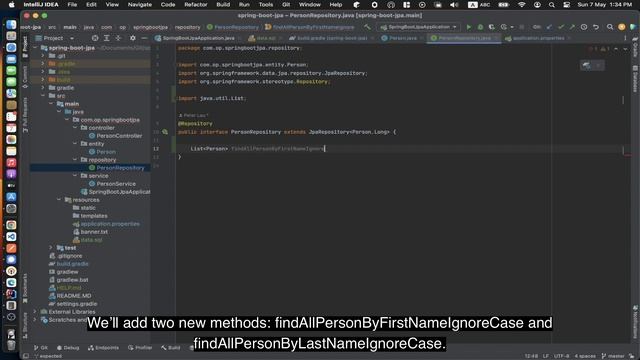Expand all icon in Project panel header
Image resolution: width=640 pixels, height=360 pixels.
tap(107, 38)
